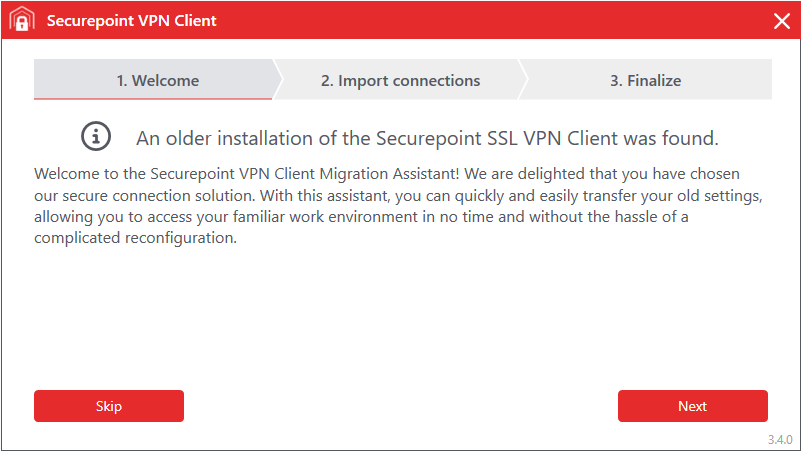Open the 3. Finalize step
Image resolution: width=801 pixels, height=451 pixels.
point(645,80)
